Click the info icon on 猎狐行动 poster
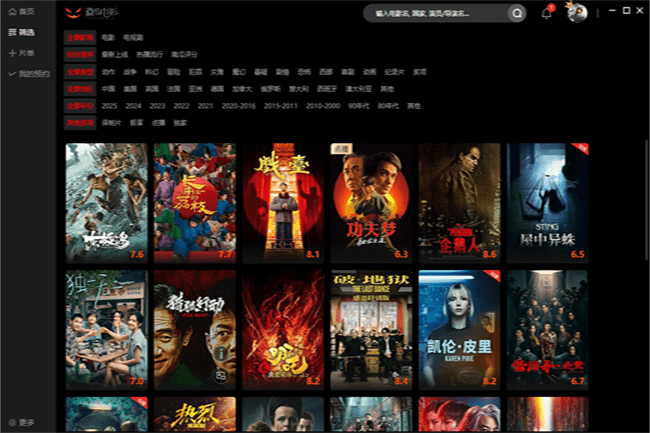The height and width of the screenshot is (433, 650). pos(221,353)
